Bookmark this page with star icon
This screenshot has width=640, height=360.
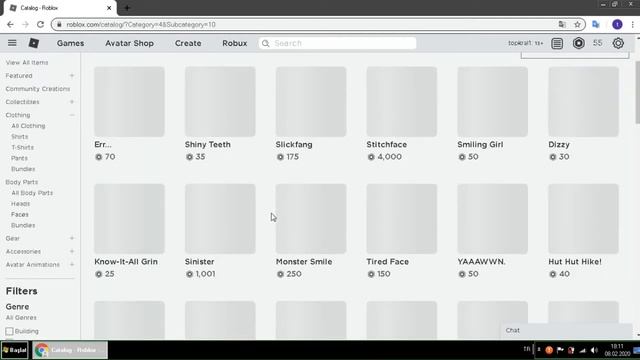pos(577,24)
